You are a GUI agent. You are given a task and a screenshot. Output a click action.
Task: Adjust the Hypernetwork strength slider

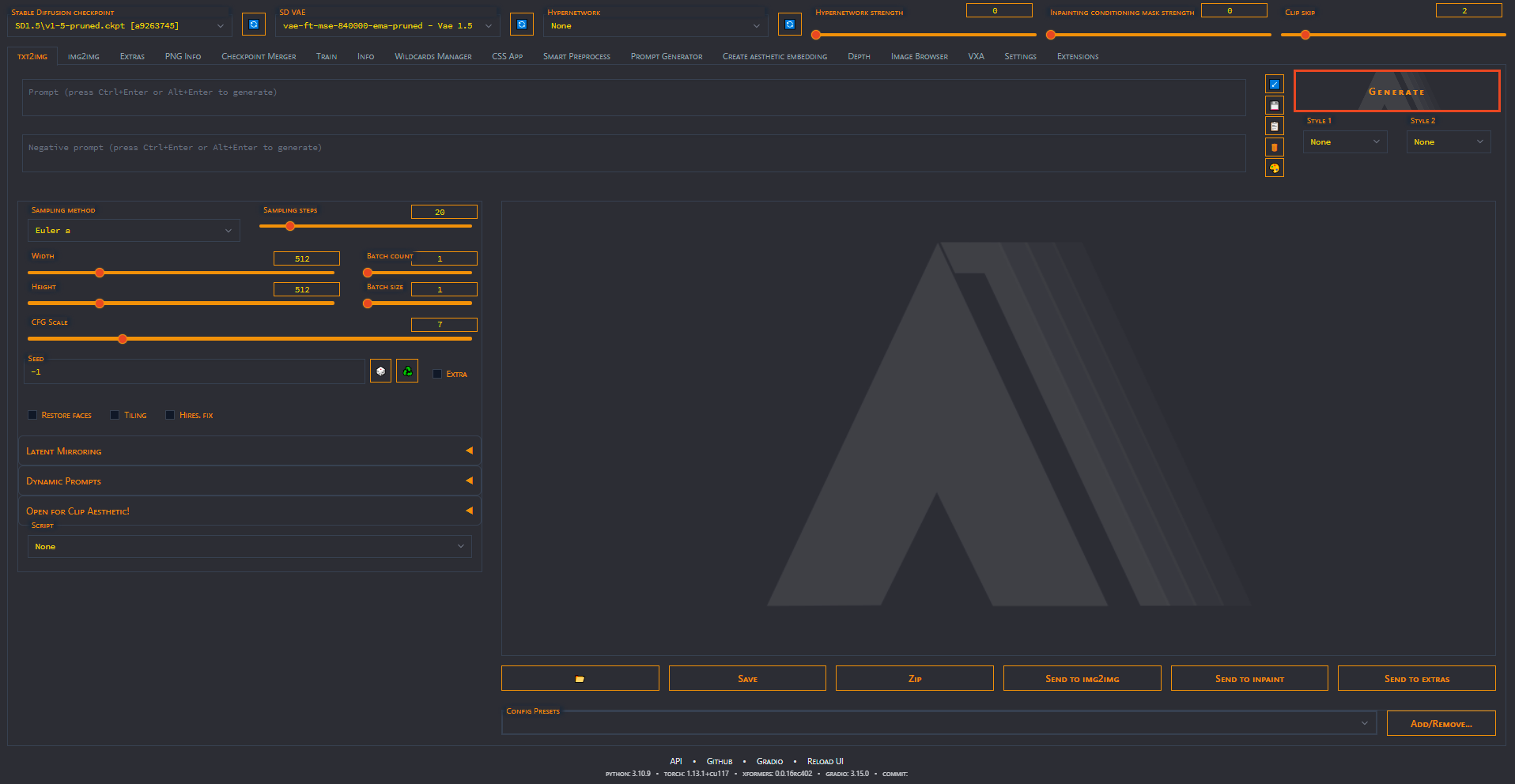(x=924, y=35)
